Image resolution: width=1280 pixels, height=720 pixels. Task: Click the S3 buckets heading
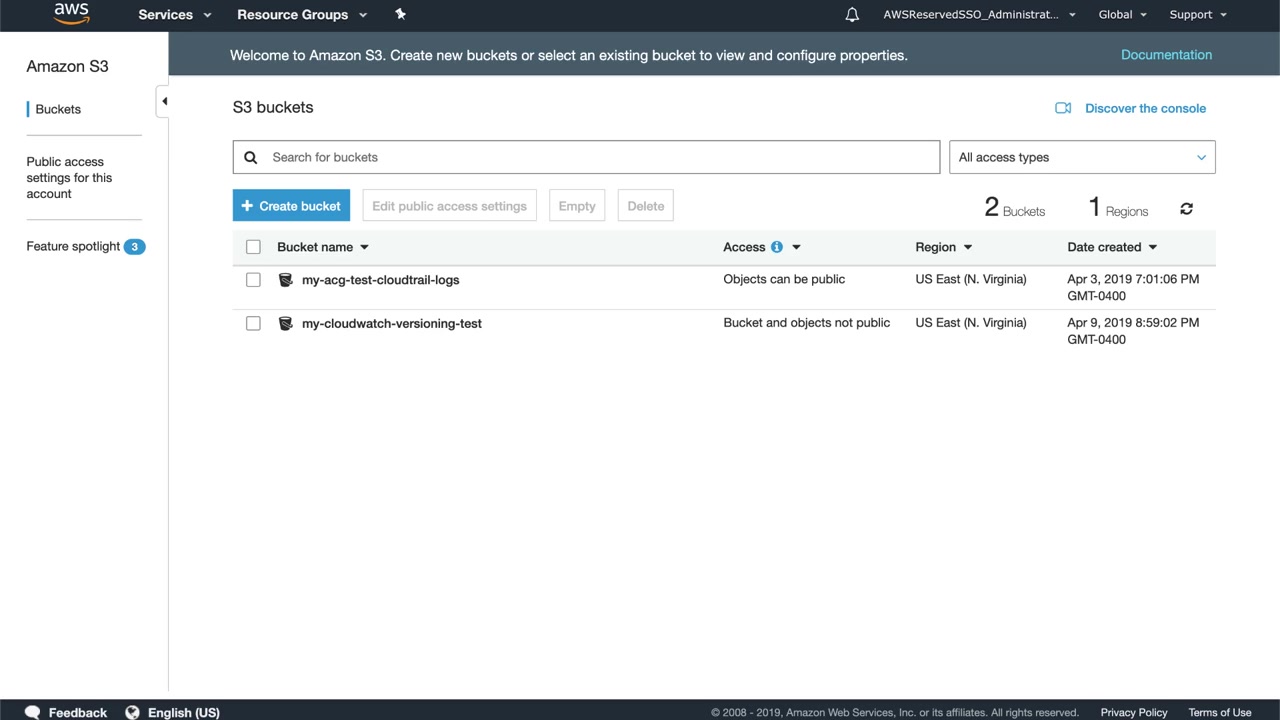(x=273, y=107)
